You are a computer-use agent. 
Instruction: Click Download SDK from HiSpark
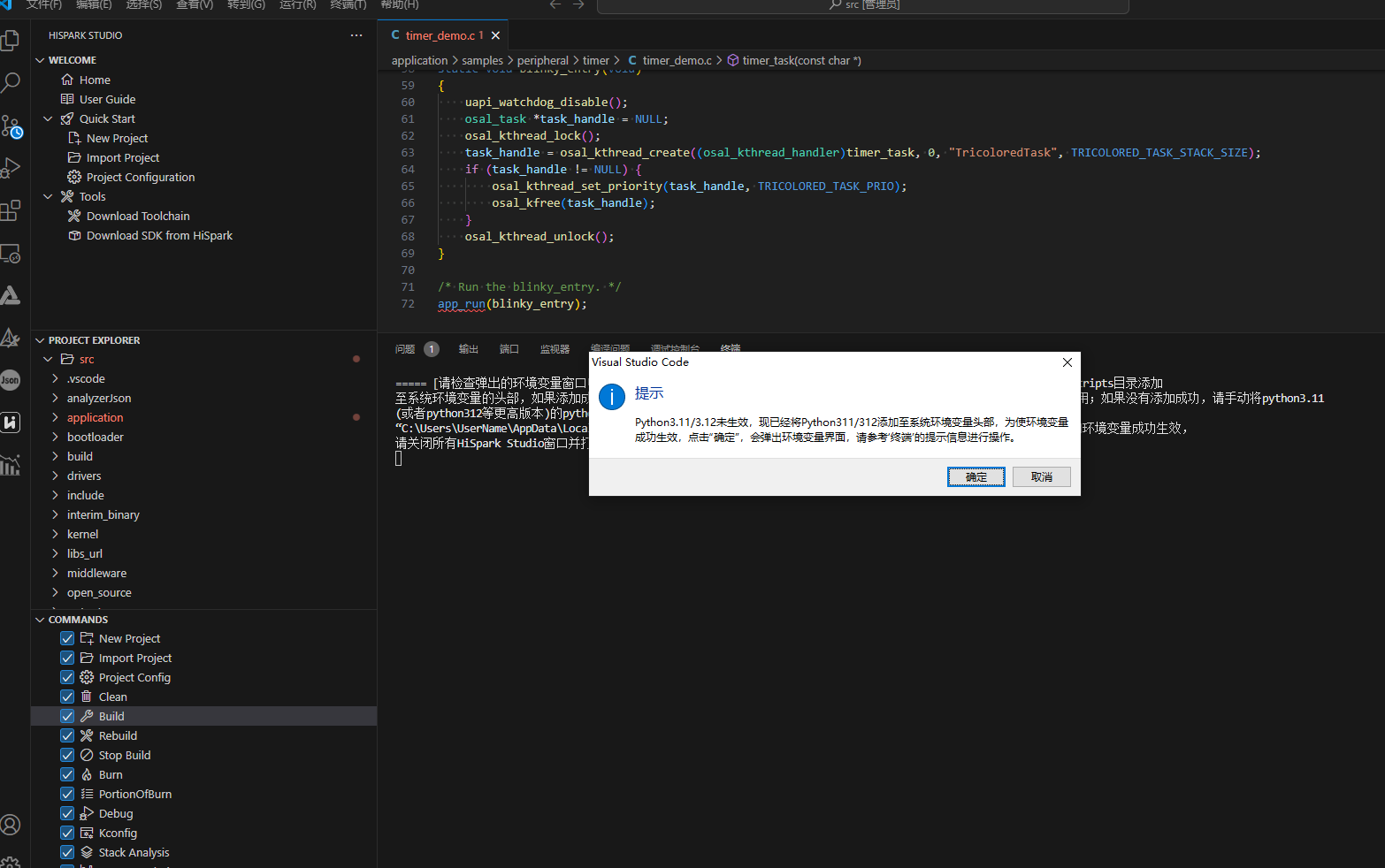pos(159,235)
